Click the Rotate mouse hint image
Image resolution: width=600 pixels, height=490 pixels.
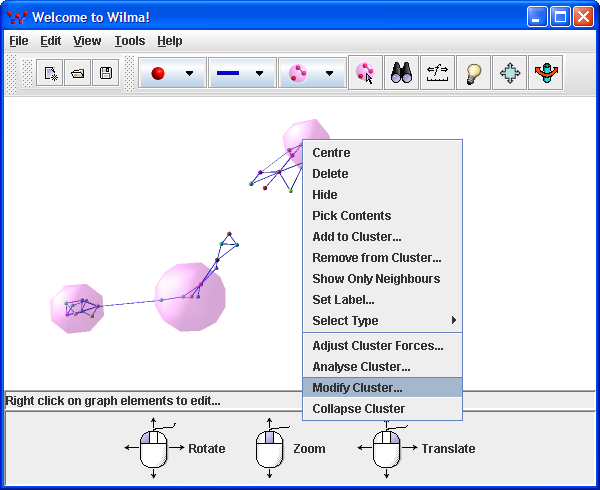[154, 448]
